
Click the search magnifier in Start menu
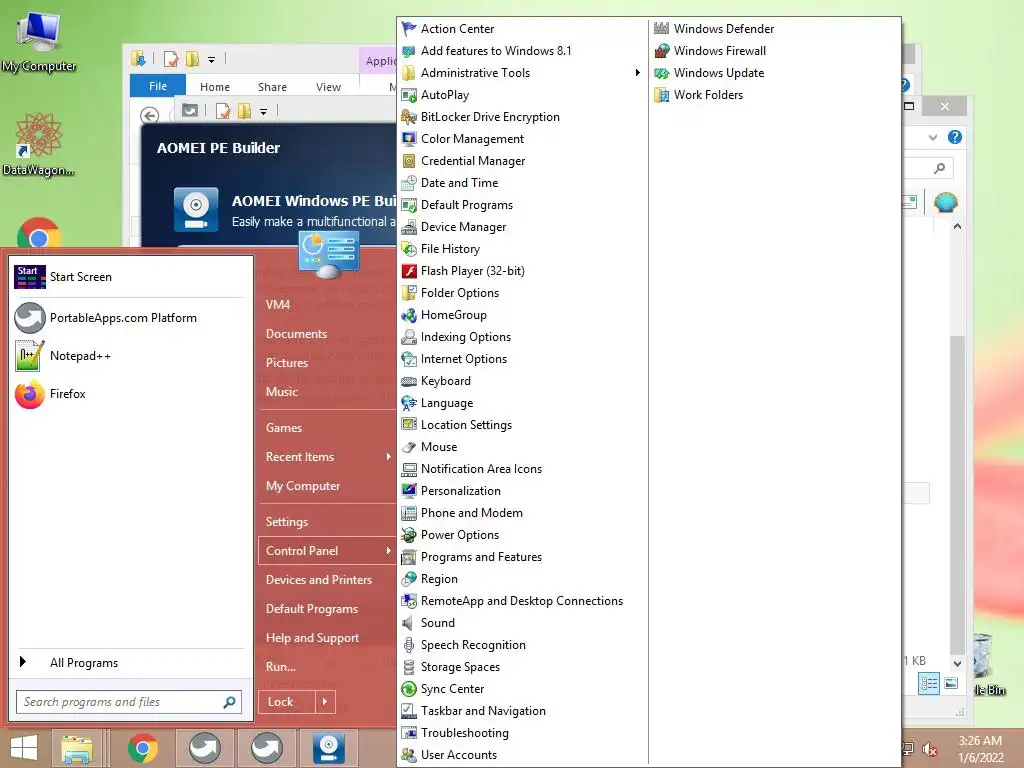(x=229, y=702)
